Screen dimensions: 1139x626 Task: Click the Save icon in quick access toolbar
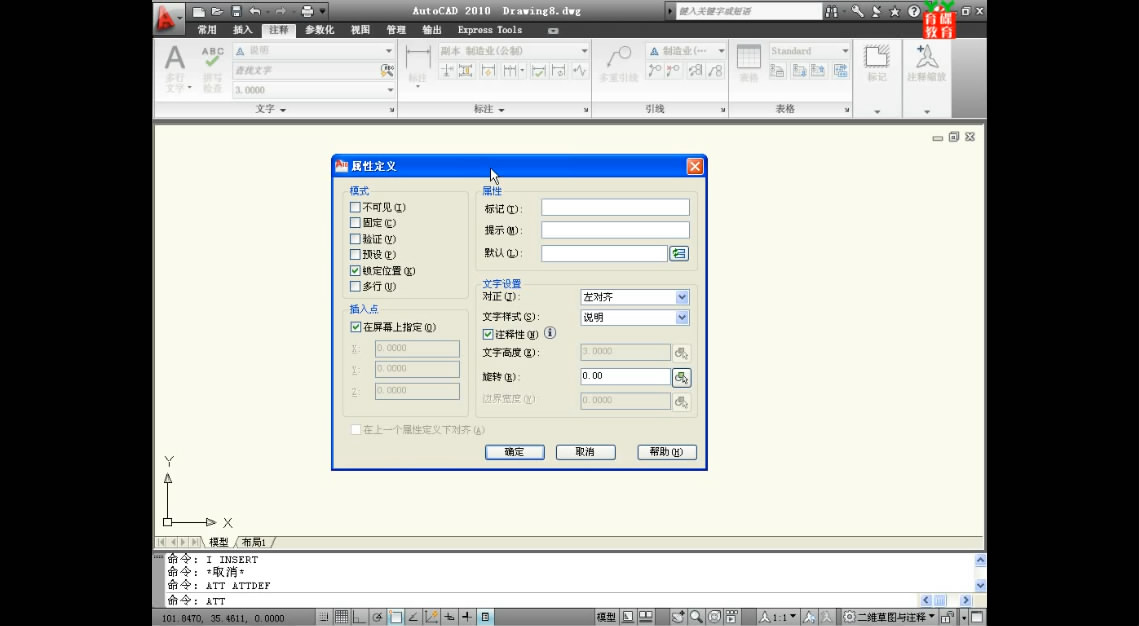(x=236, y=12)
